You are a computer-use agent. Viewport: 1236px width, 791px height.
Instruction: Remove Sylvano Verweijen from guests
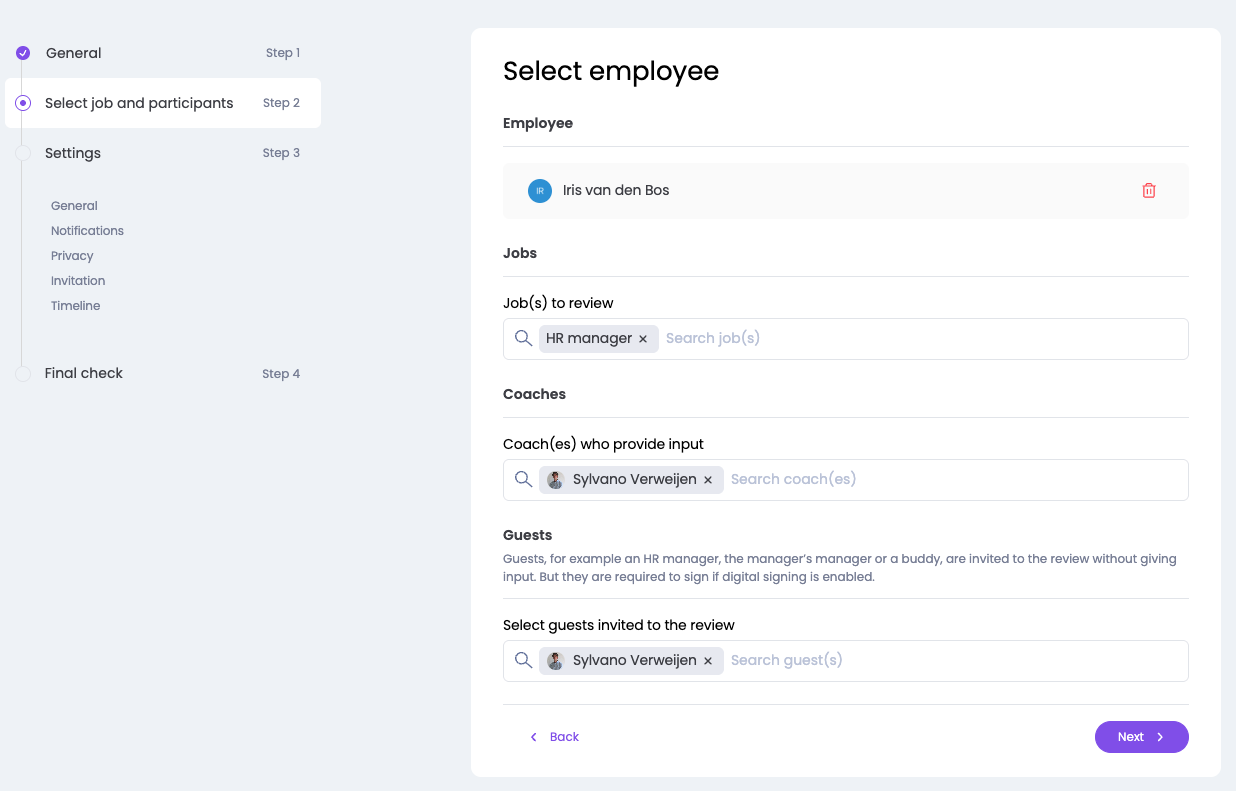[708, 661]
